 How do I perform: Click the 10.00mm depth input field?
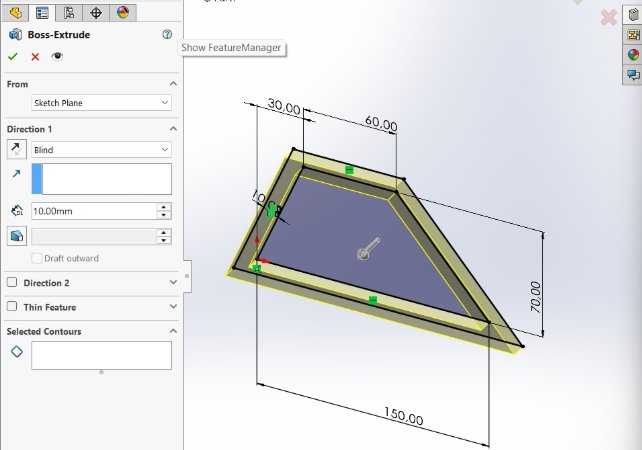tap(94, 211)
